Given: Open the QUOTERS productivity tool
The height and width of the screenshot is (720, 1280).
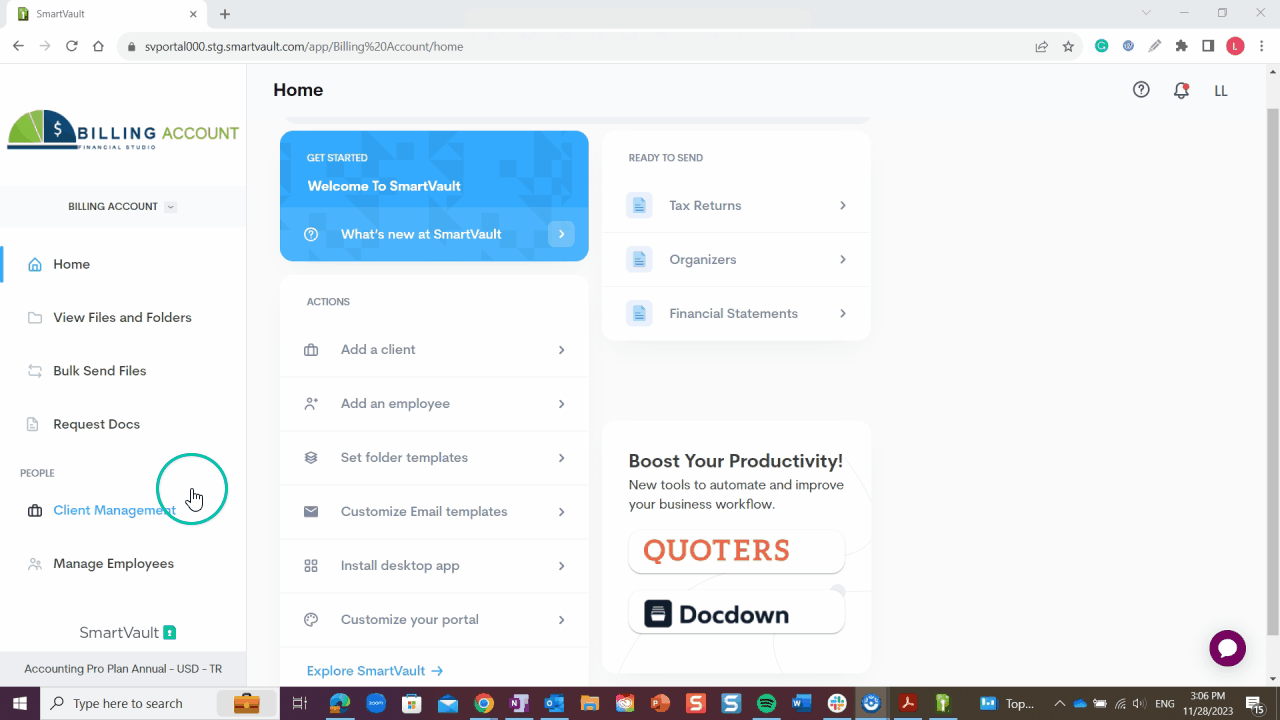Looking at the screenshot, I should tap(736, 551).
